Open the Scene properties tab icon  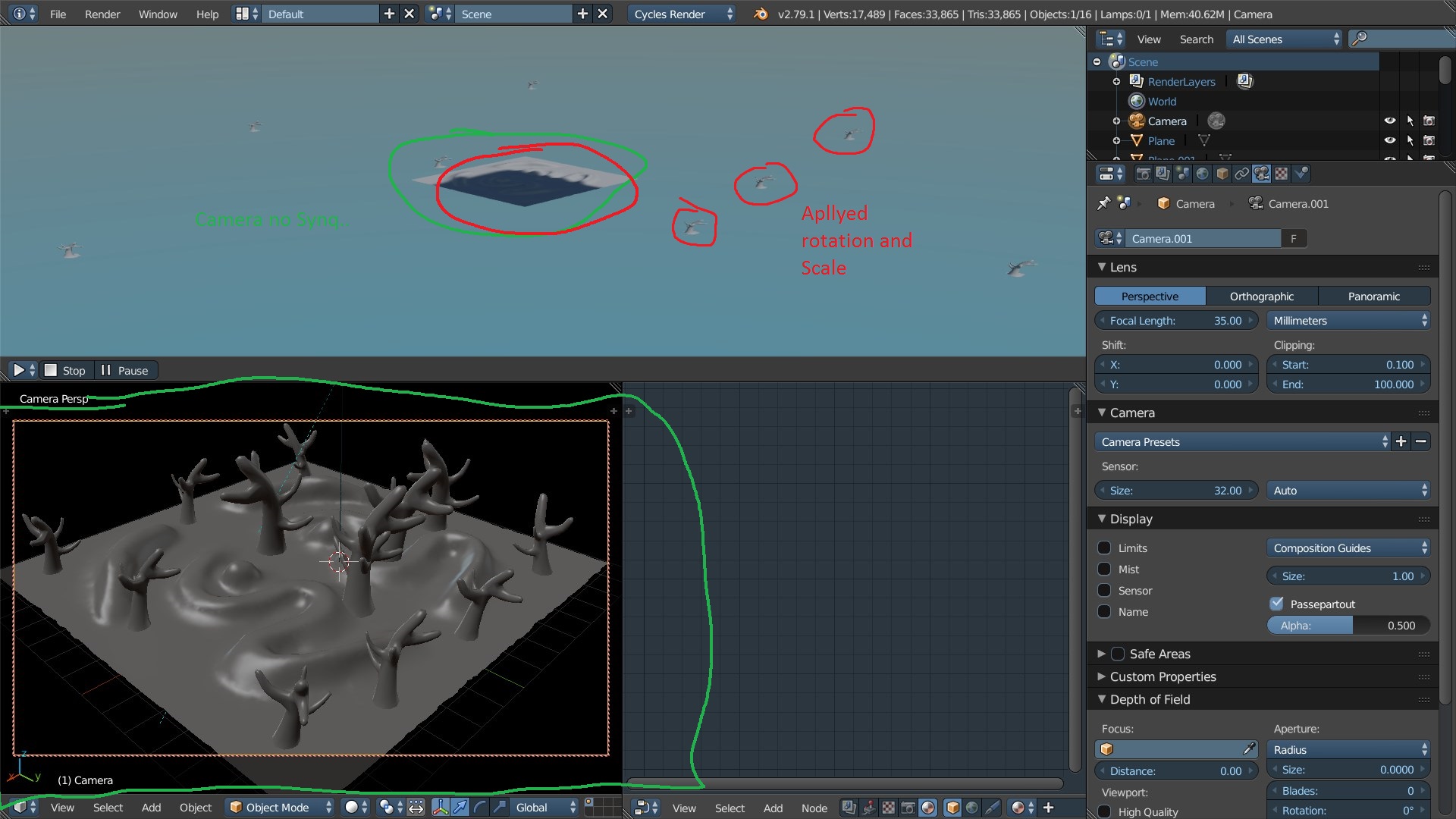1182,174
